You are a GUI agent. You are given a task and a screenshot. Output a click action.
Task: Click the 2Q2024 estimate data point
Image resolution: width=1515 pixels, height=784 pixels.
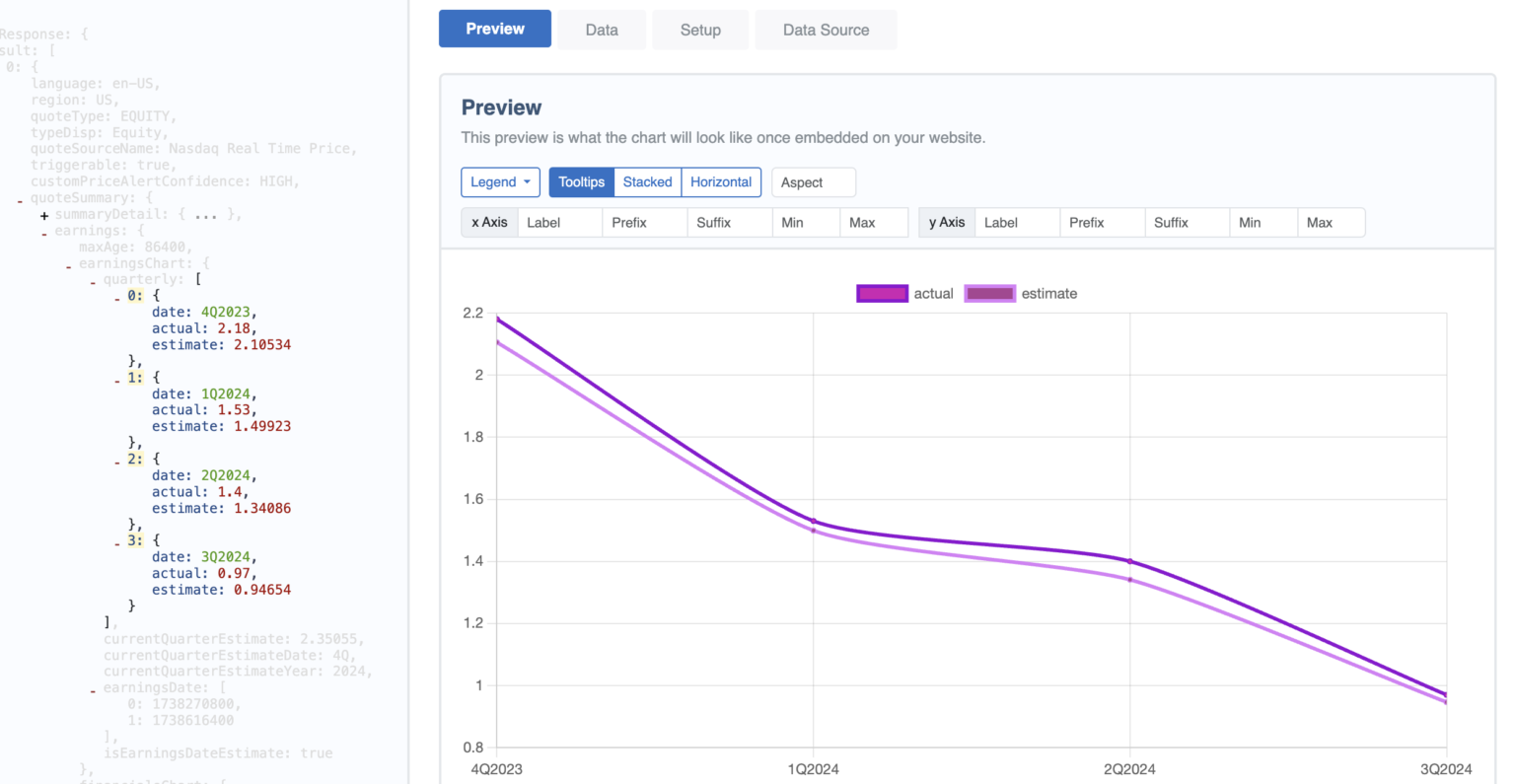pos(1130,580)
